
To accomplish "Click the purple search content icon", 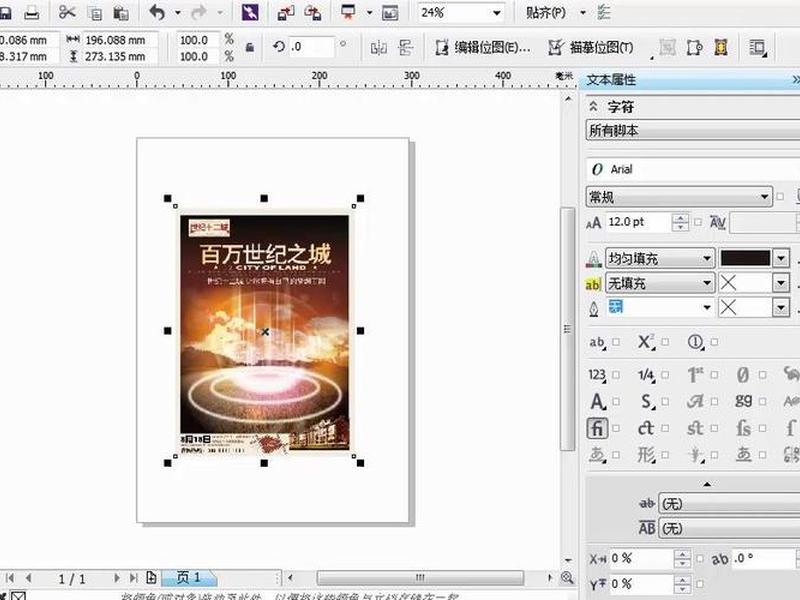I will (x=250, y=12).
